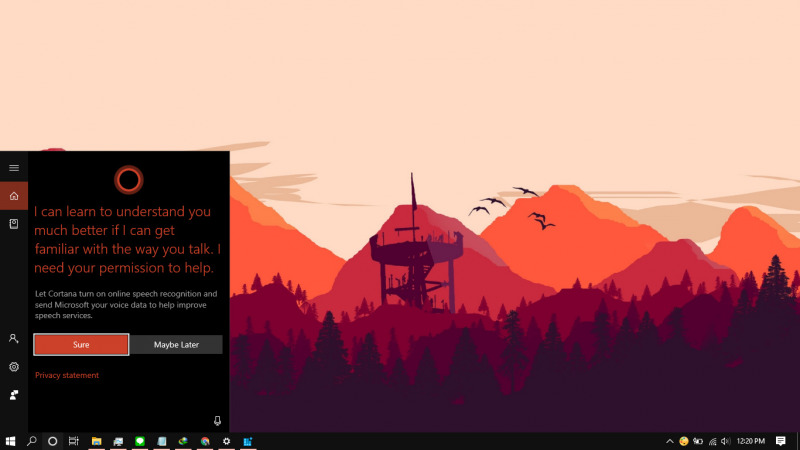Open Settings gear on taskbar
This screenshot has width=800, height=450.
227,441
